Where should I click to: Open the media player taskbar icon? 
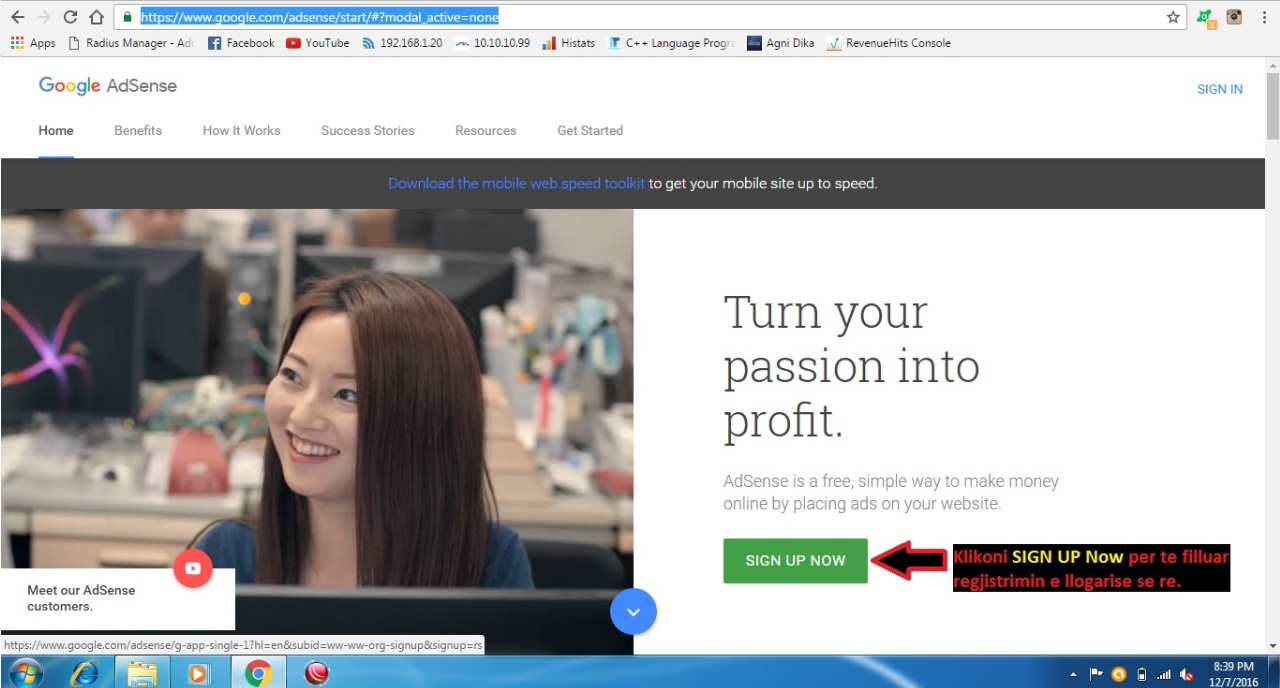coord(199,673)
